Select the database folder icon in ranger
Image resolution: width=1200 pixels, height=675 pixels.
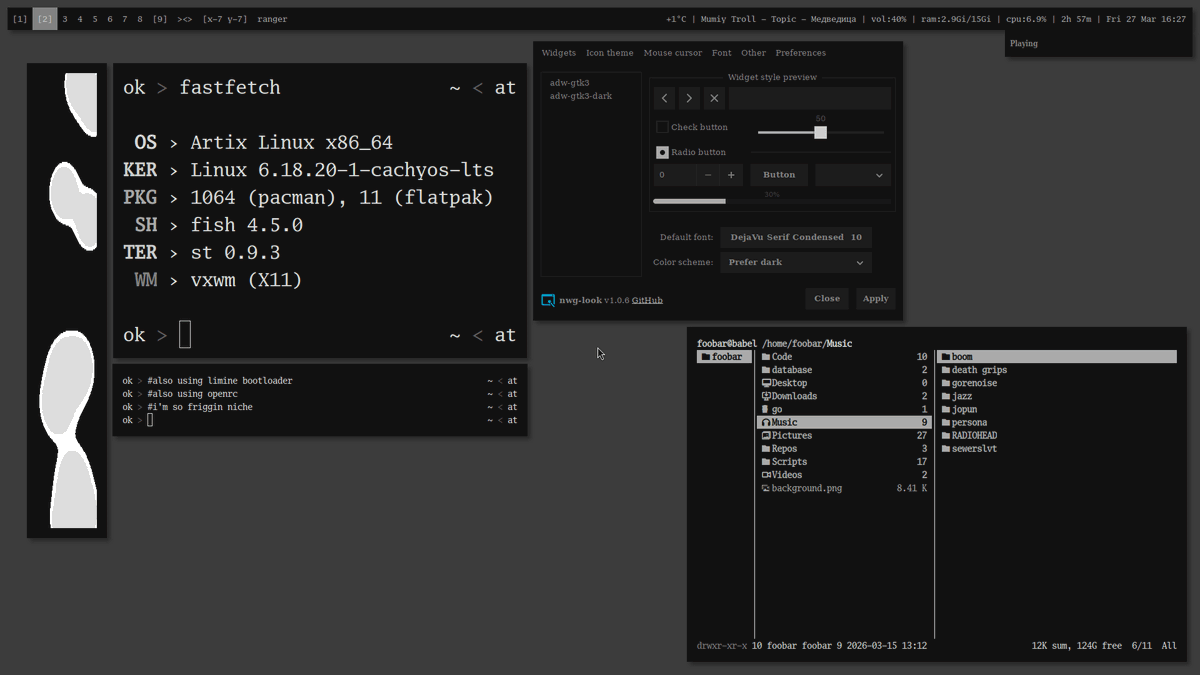[766, 370]
